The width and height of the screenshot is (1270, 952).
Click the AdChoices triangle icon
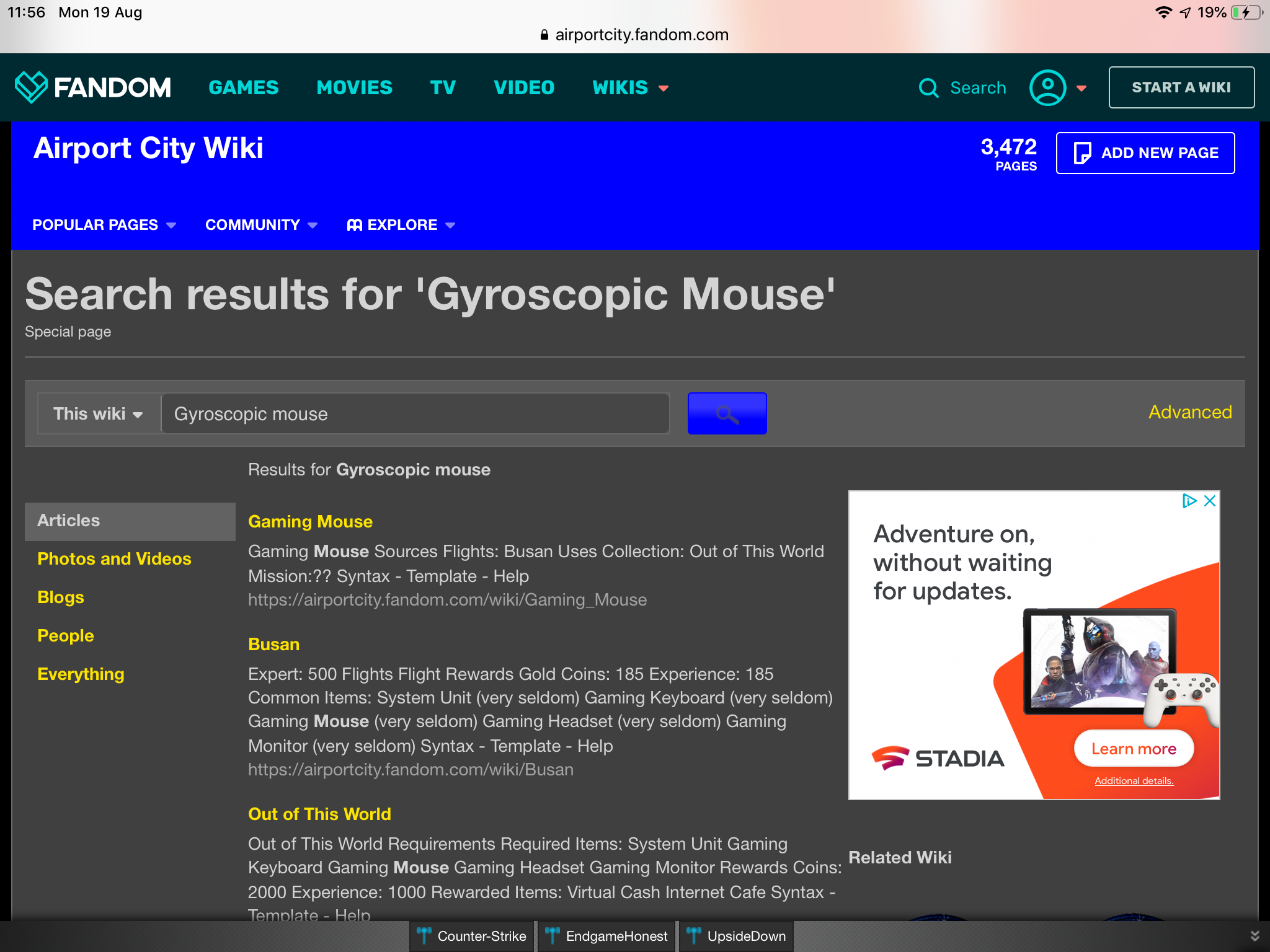click(1189, 501)
